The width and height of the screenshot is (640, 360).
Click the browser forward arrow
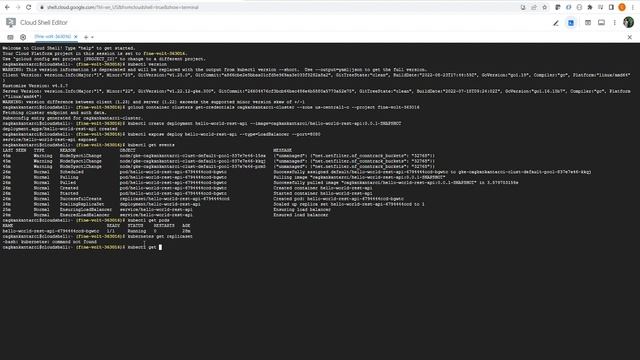click(18, 7)
